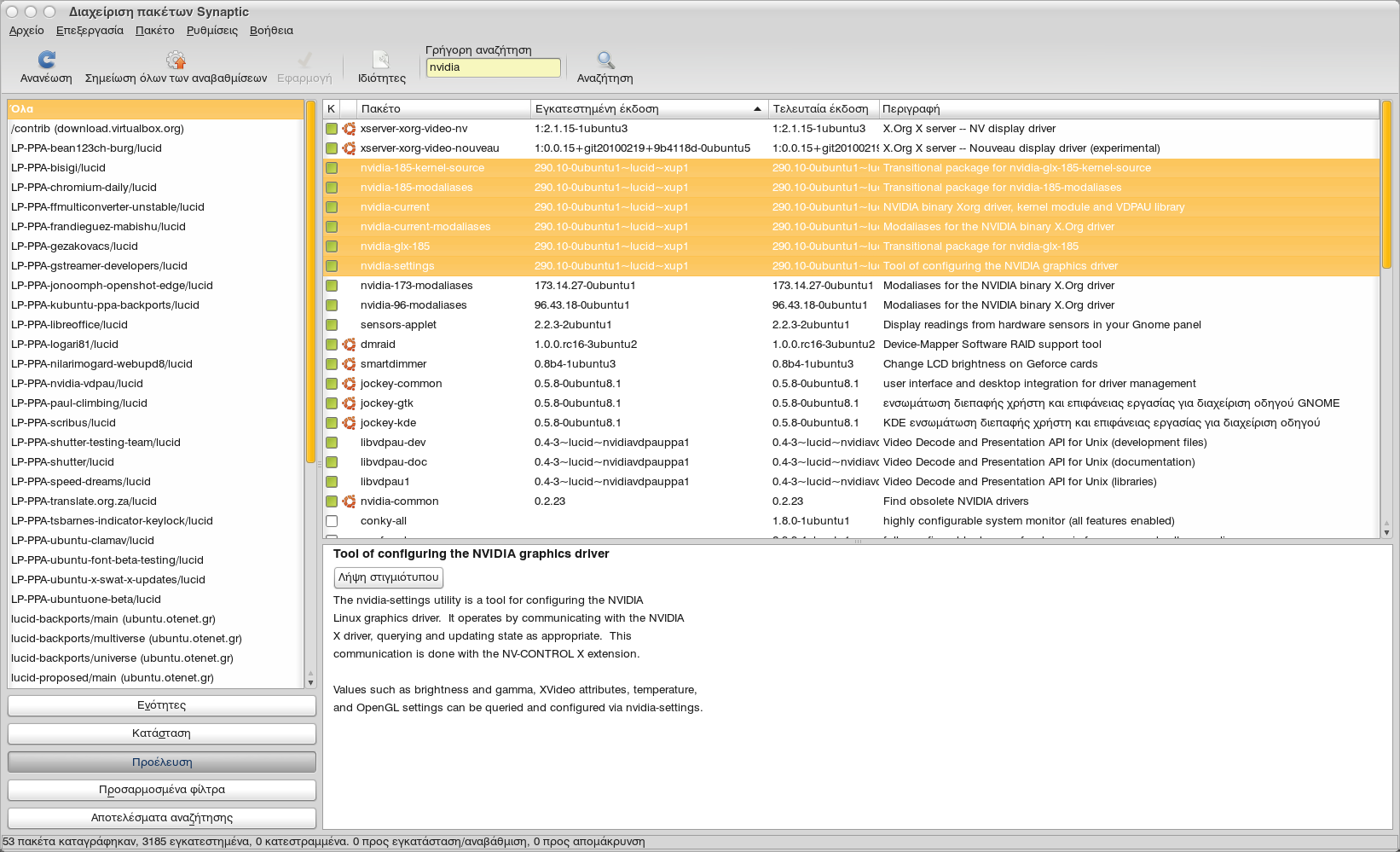Sort by the K status column header
The width and height of the screenshot is (1400, 852).
coord(331,109)
